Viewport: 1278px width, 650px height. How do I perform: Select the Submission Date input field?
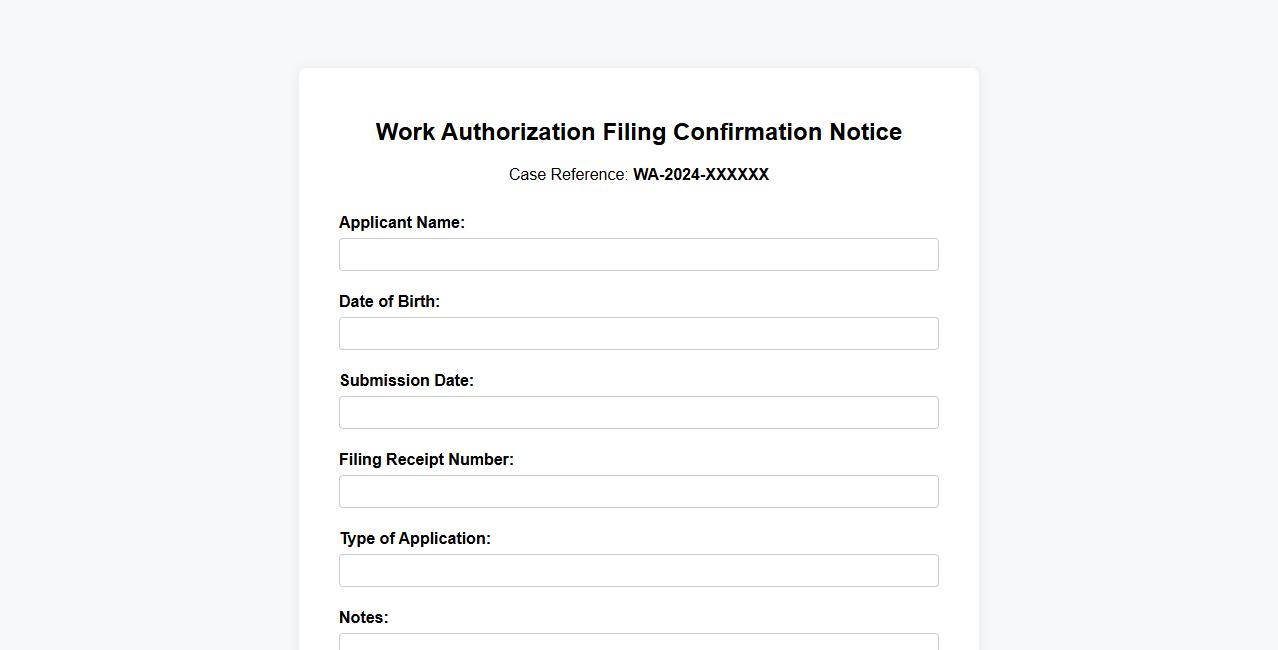(x=638, y=413)
